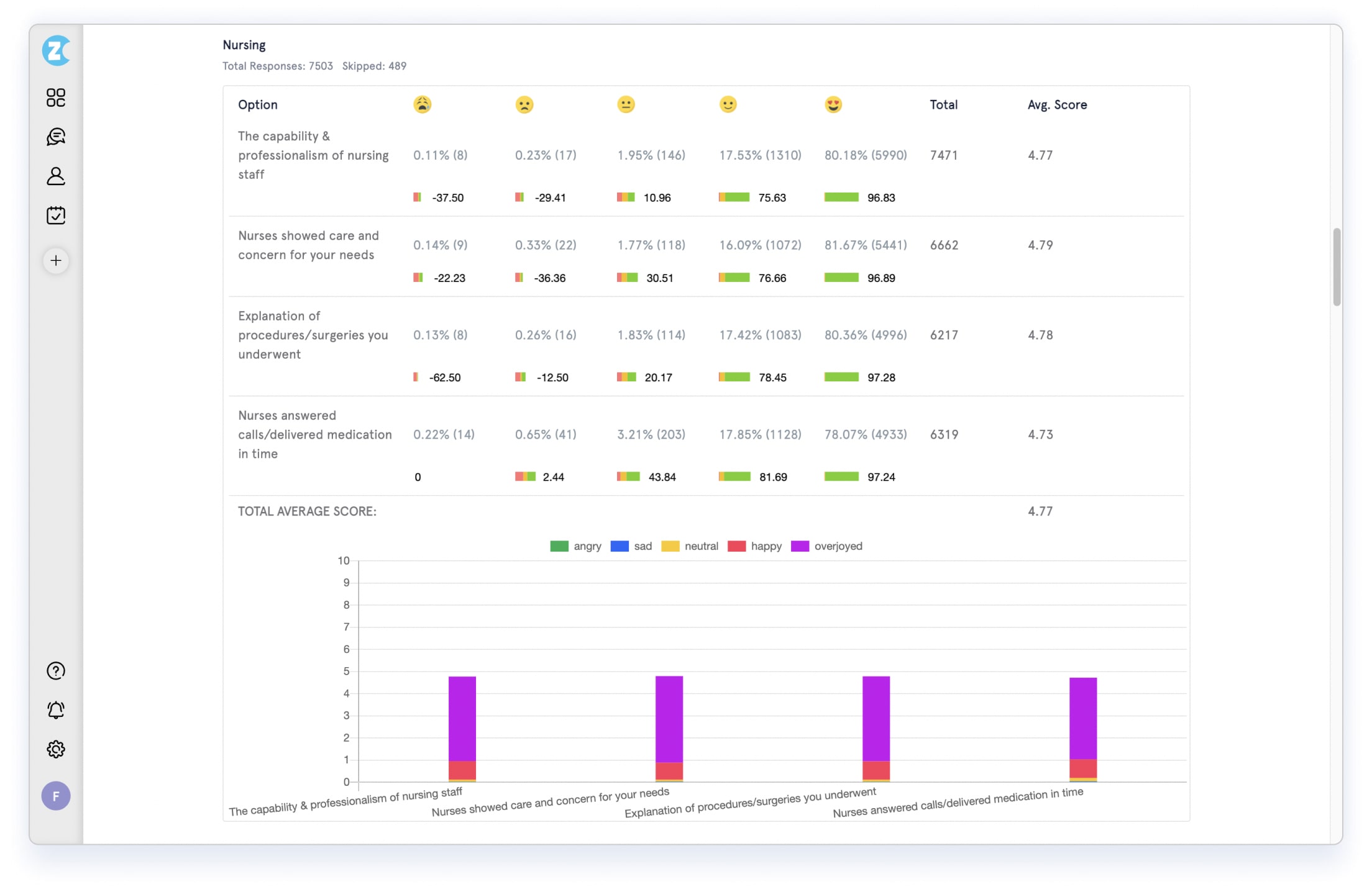Click the 1.83% (114) cell

pos(651,335)
